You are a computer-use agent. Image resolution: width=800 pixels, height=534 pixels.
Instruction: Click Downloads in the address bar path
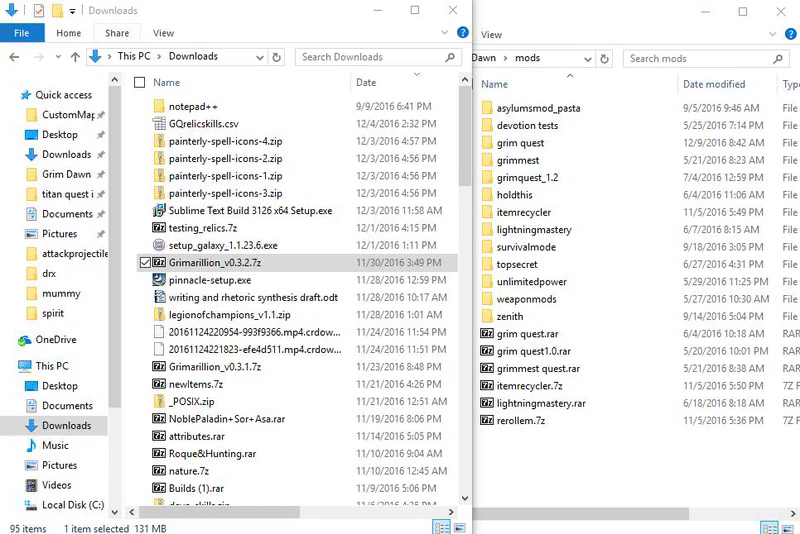[x=193, y=56]
